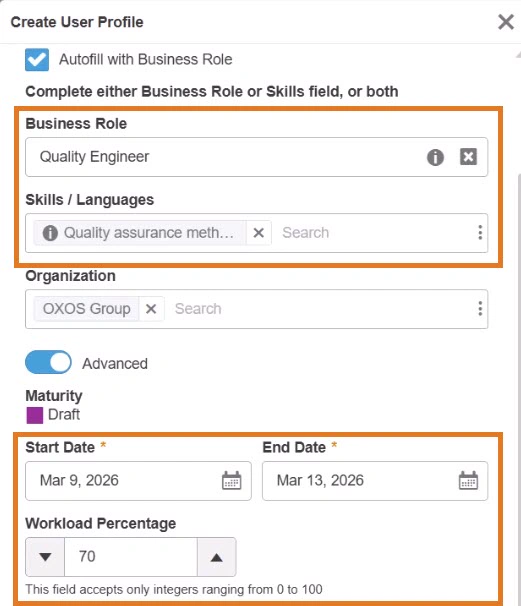Open Organization three-dot options menu
Screen dimensions: 521x606
[x=480, y=309]
